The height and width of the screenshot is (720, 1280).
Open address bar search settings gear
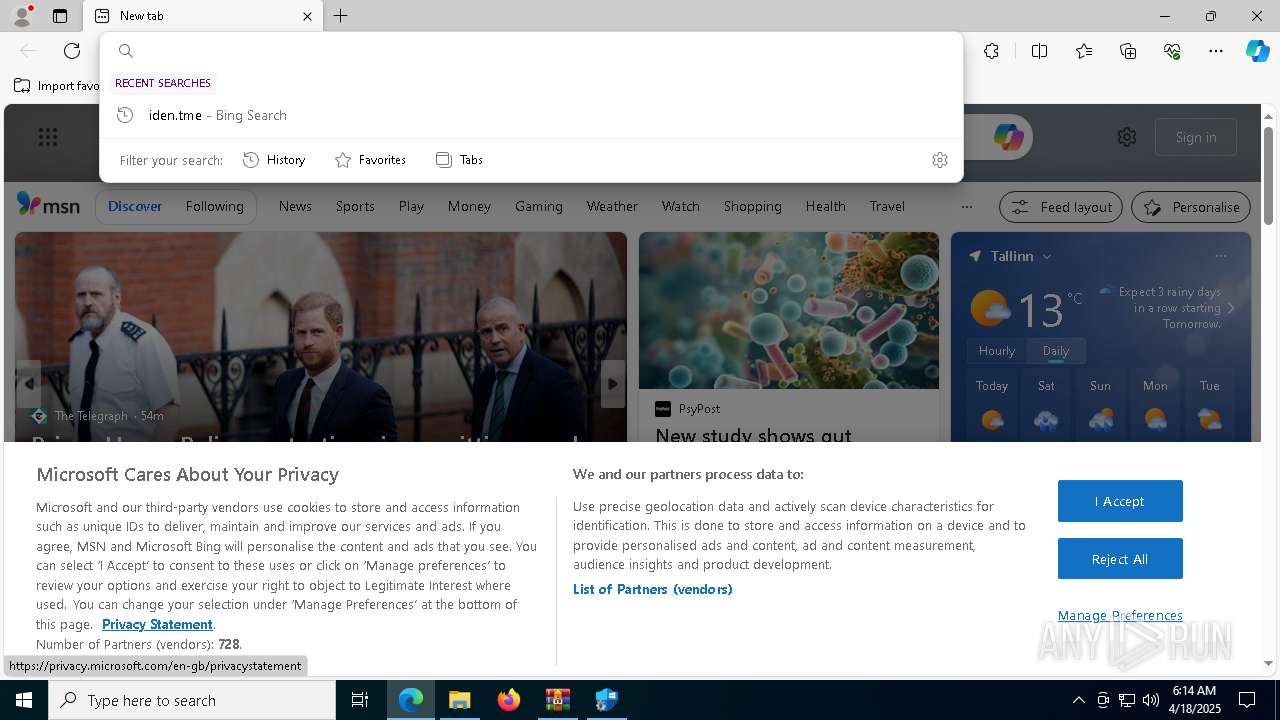(x=939, y=160)
